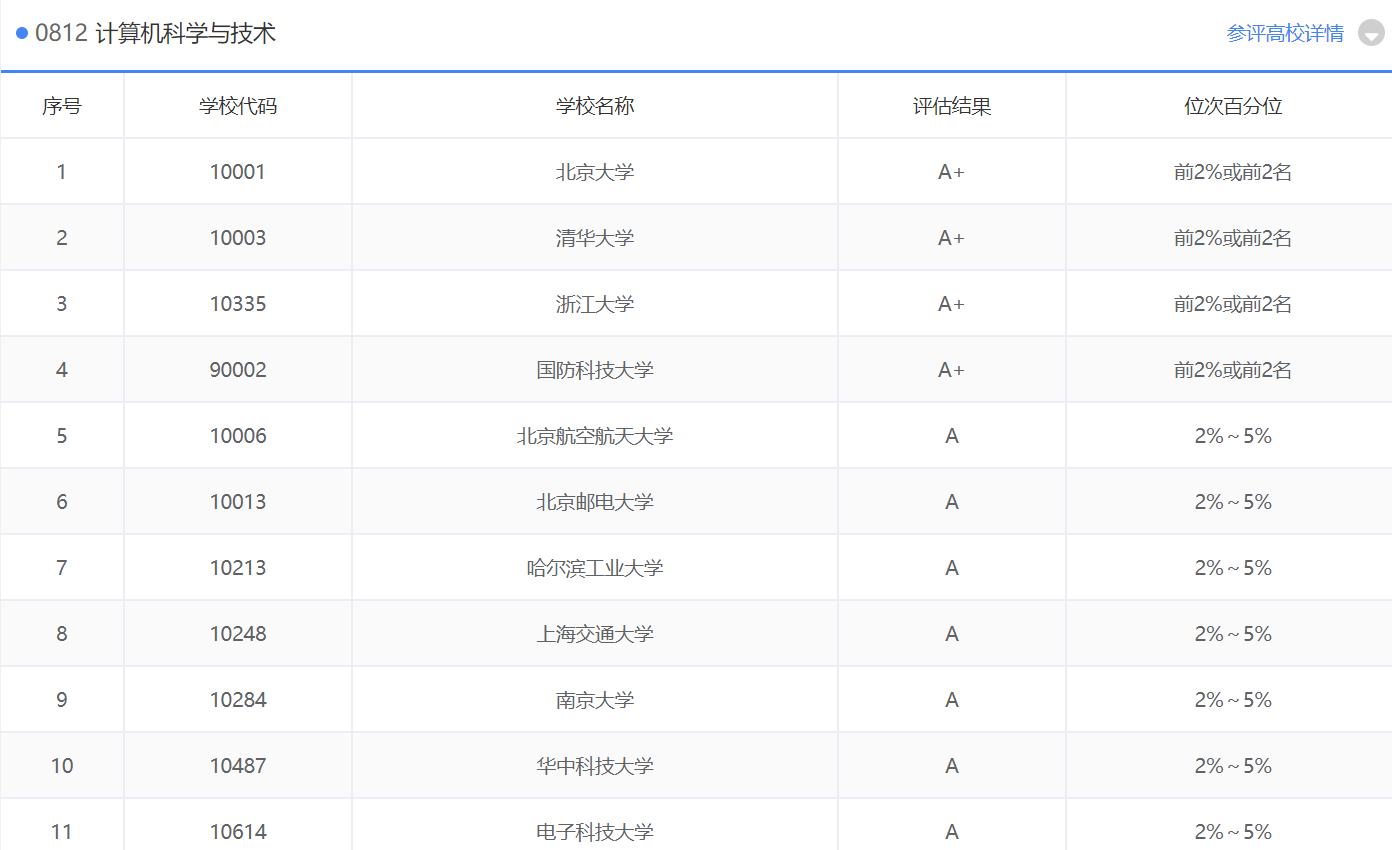Screen dimensions: 1392x850
Task: Click 2%~5% in the 上海交通大学 row
Action: (1233, 634)
